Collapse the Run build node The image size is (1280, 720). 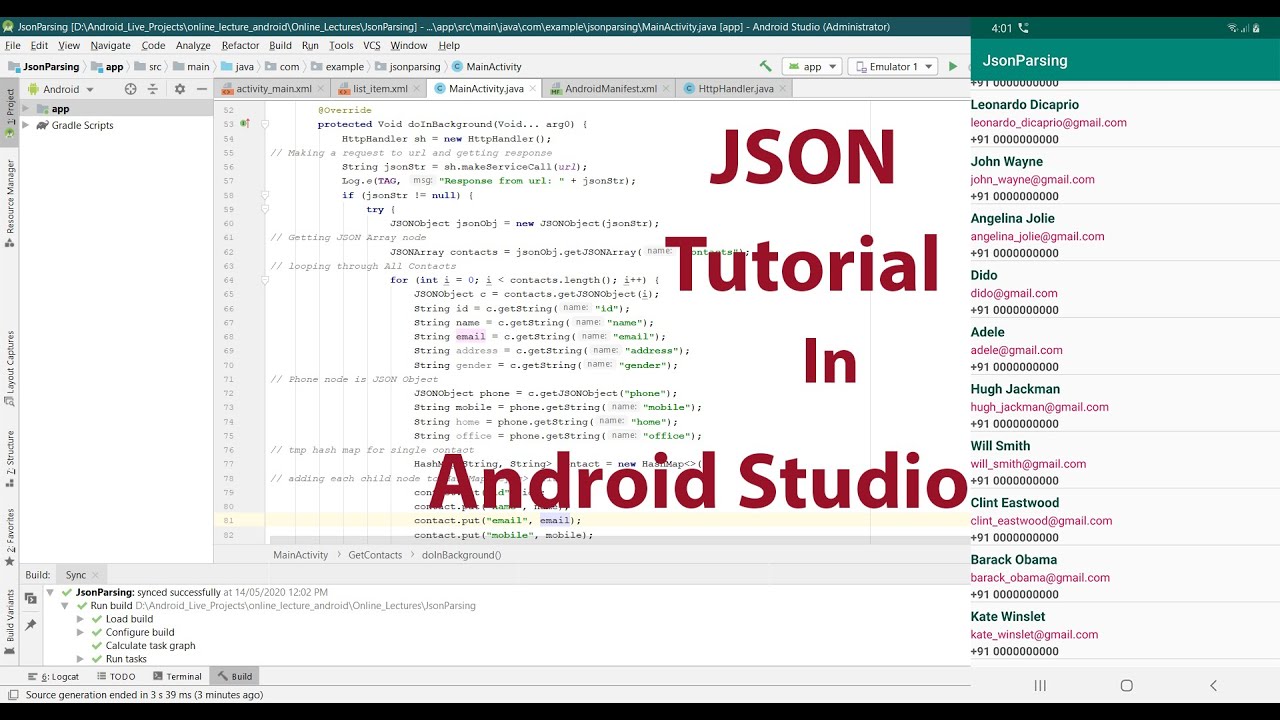[65, 606]
